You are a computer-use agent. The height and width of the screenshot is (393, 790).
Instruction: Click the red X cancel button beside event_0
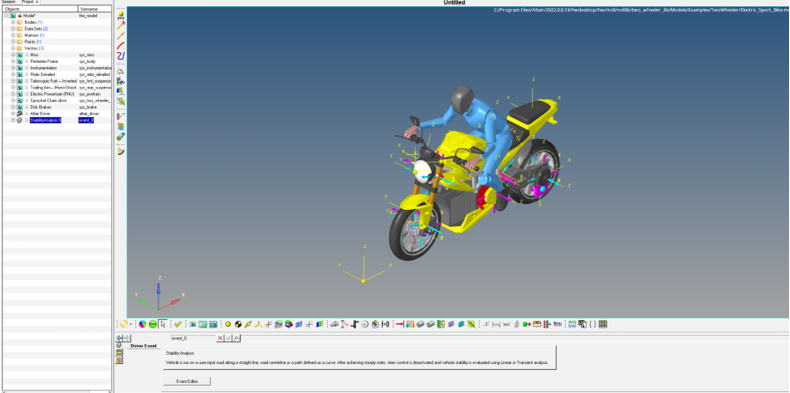pyautogui.click(x=220, y=338)
